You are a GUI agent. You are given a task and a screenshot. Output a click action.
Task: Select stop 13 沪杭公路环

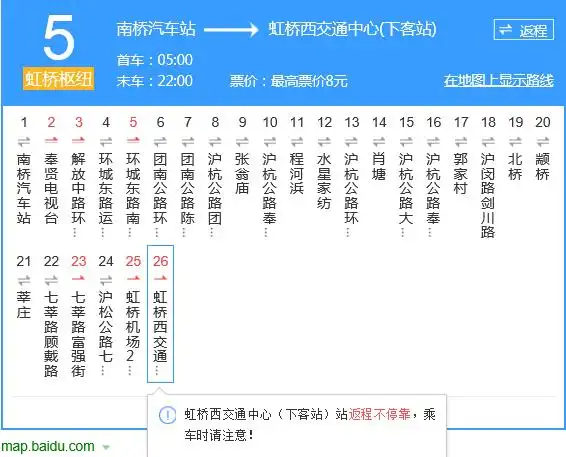(x=351, y=195)
